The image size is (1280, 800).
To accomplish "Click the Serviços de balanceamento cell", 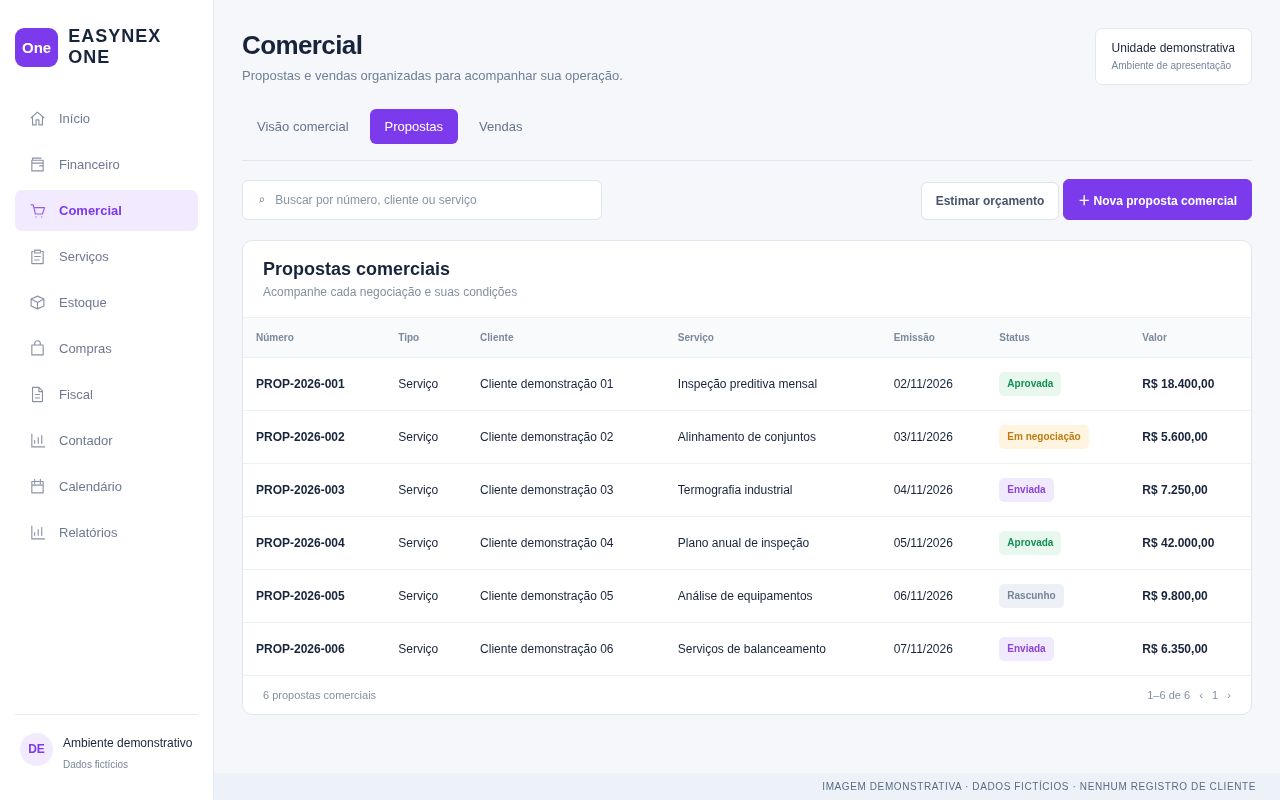I will [x=752, y=649].
